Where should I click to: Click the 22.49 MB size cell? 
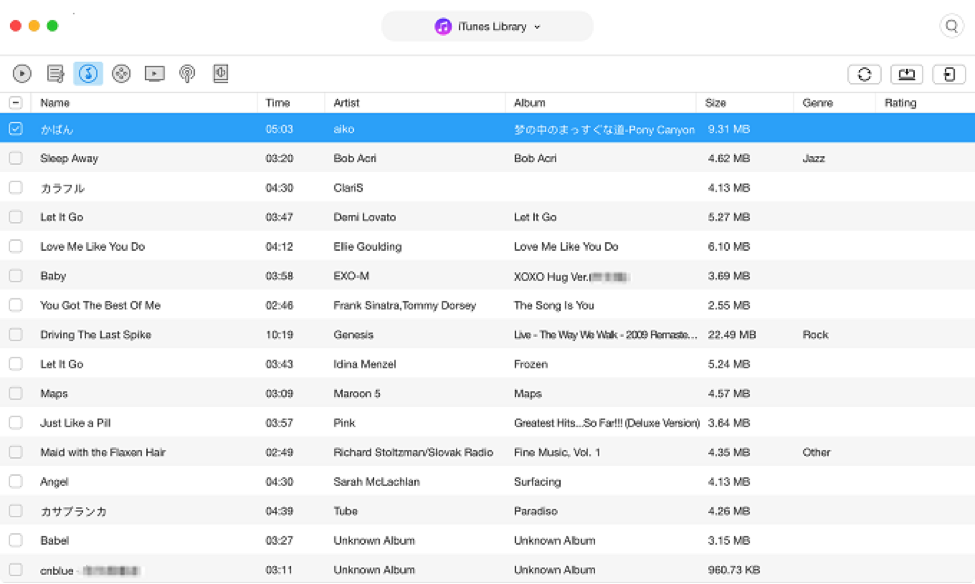[x=732, y=335]
